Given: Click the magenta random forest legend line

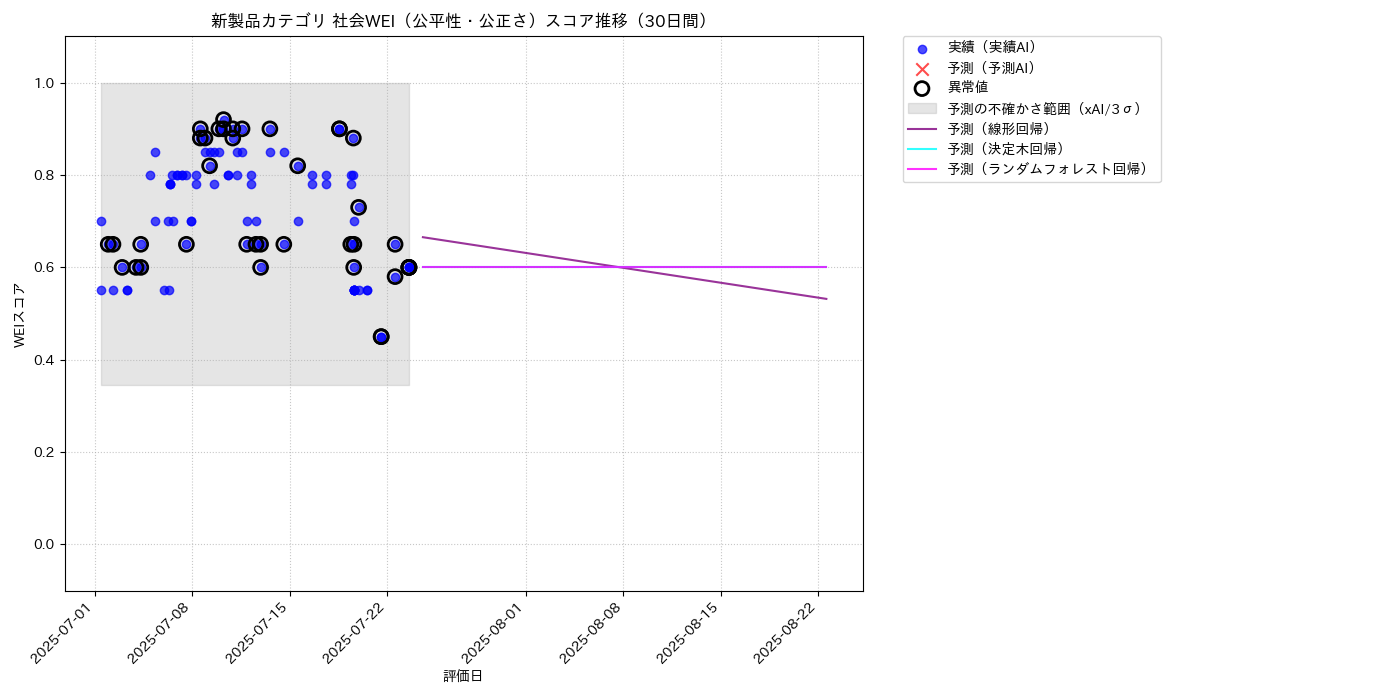Looking at the screenshot, I should 922,170.
